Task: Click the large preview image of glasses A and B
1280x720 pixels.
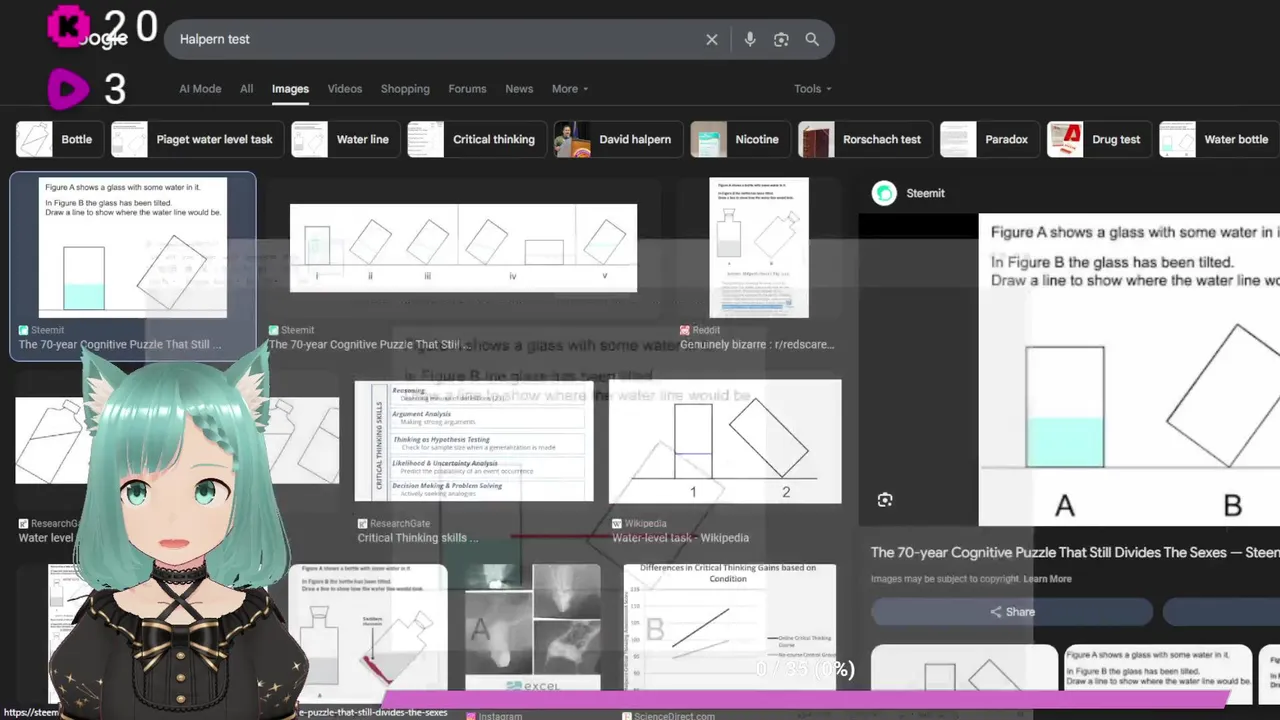Action: click(1129, 369)
